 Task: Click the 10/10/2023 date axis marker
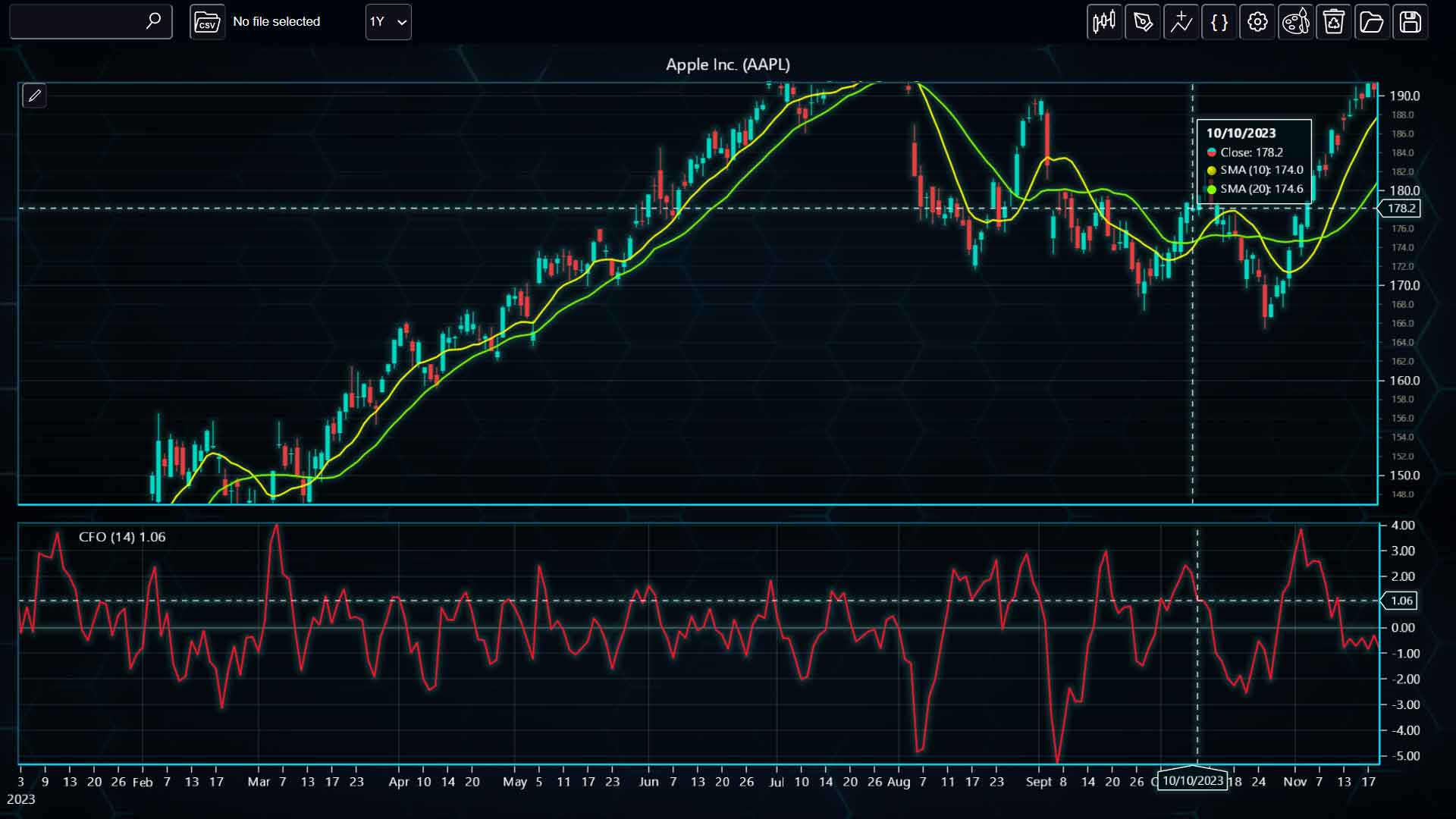1193,780
